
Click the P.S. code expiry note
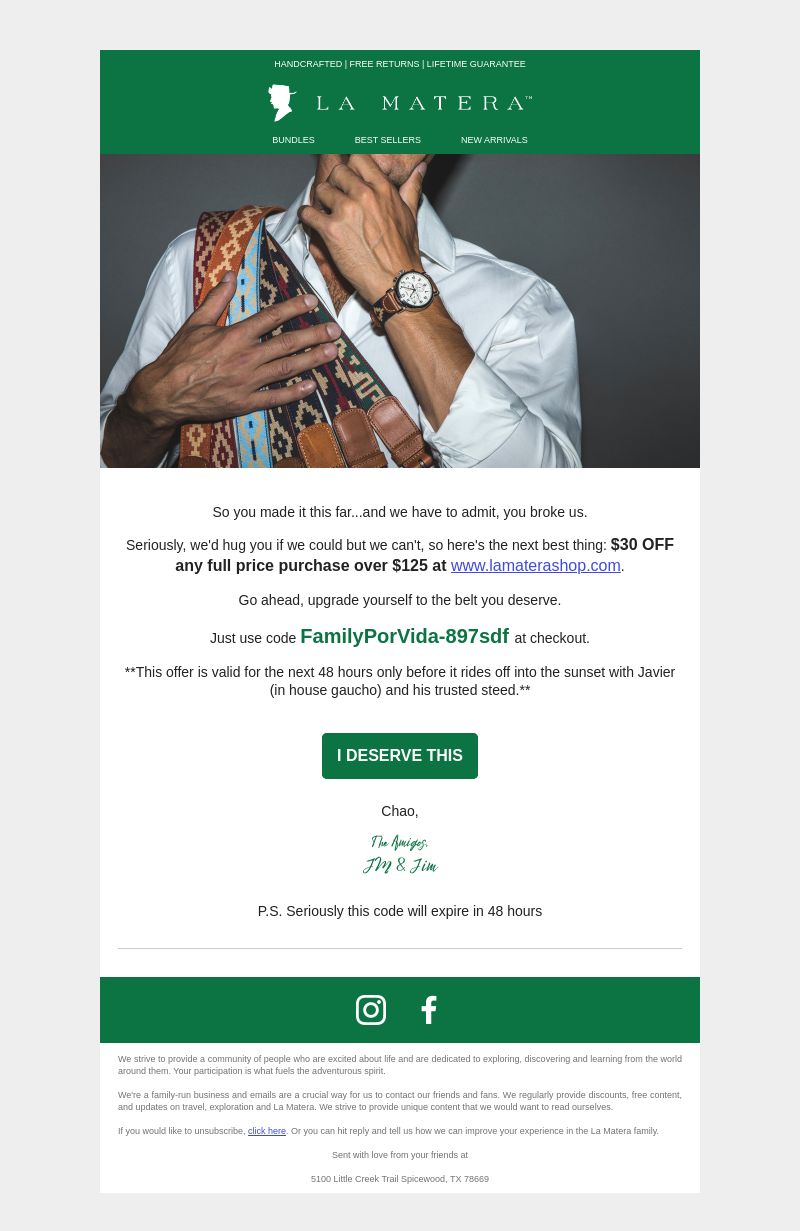click(400, 911)
